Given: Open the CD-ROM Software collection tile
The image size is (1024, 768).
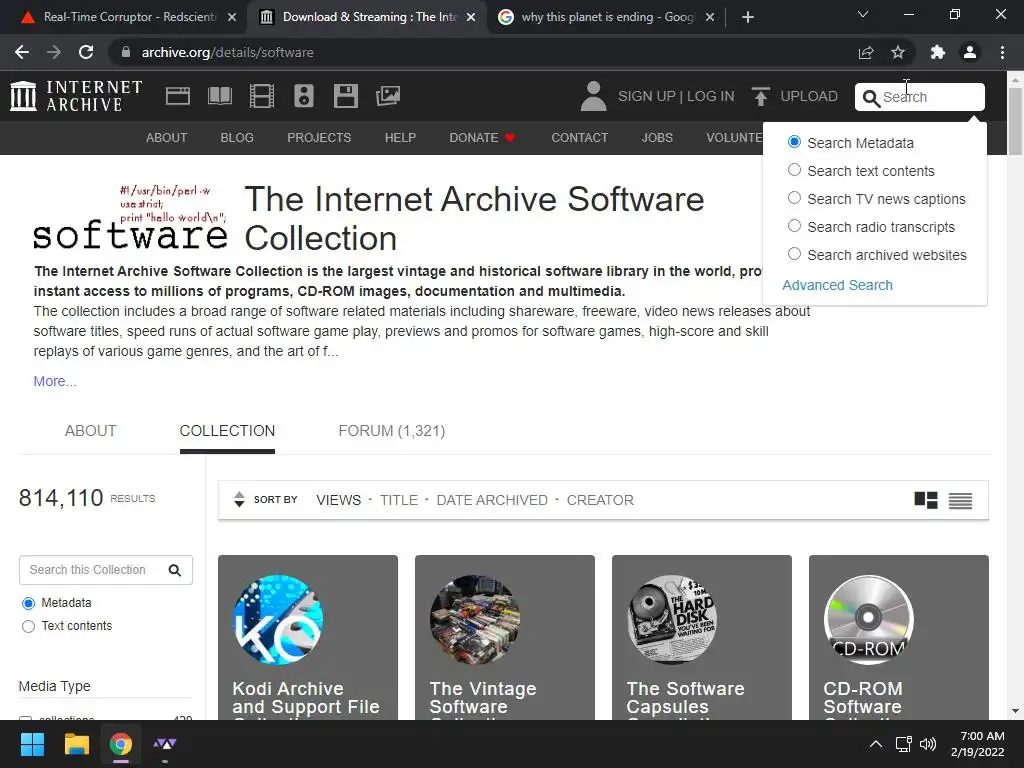Looking at the screenshot, I should [899, 637].
